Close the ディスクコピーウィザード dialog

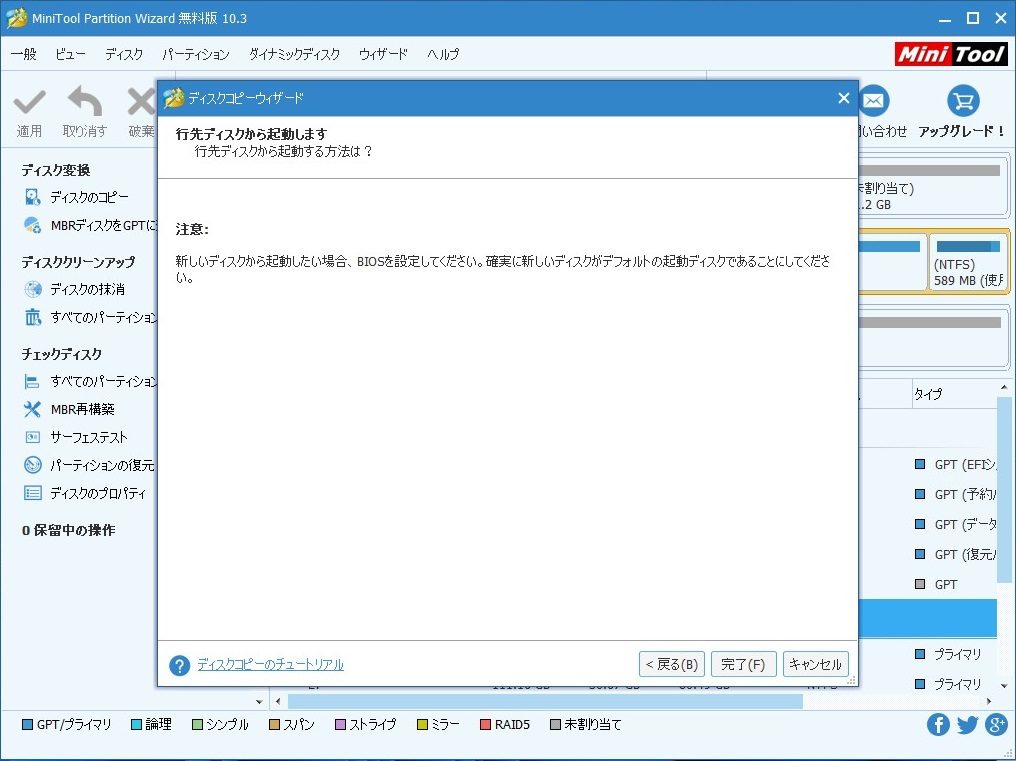point(843,98)
